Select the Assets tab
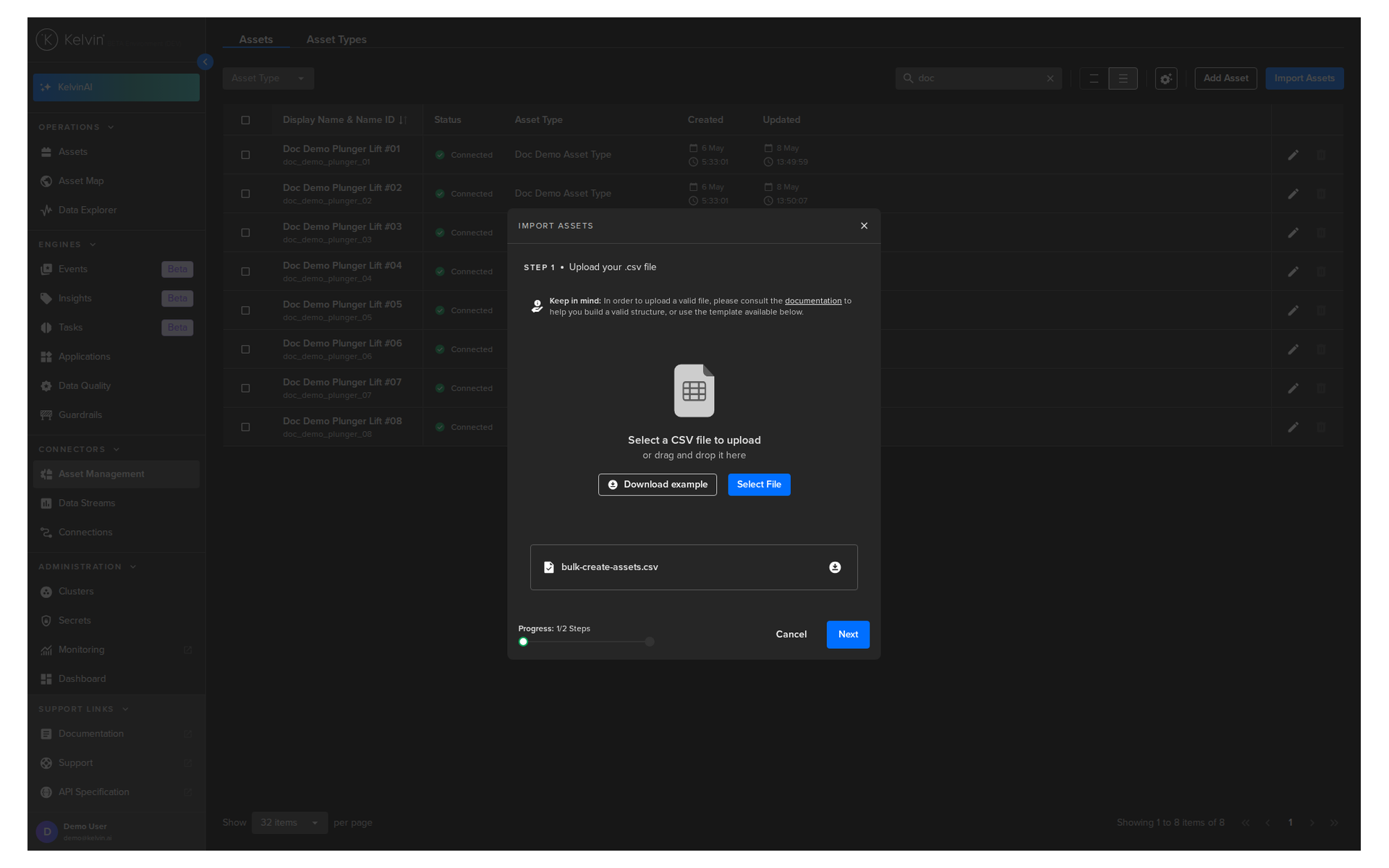The height and width of the screenshot is (868, 1389). pyautogui.click(x=256, y=39)
